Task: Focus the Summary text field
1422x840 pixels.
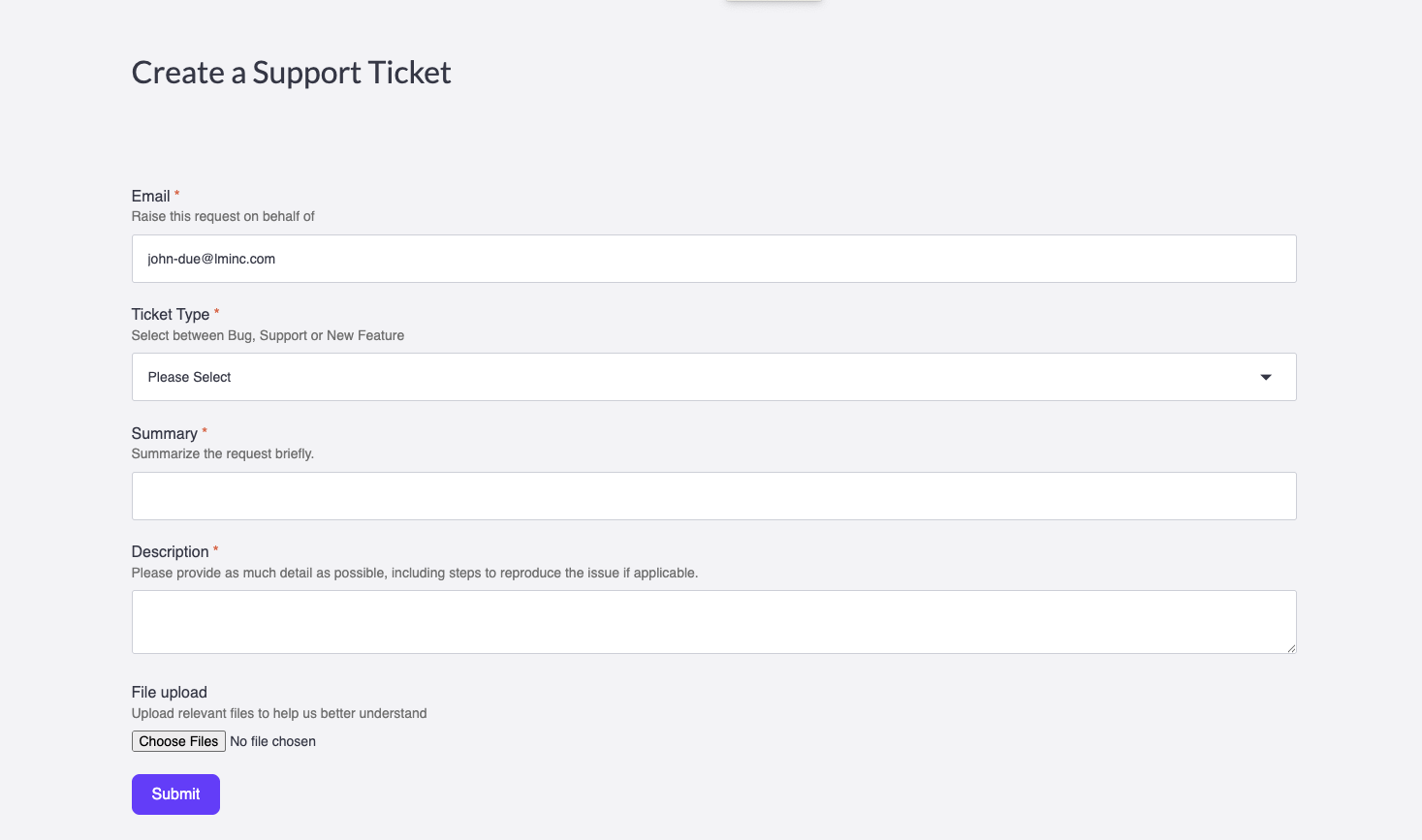Action: (713, 496)
